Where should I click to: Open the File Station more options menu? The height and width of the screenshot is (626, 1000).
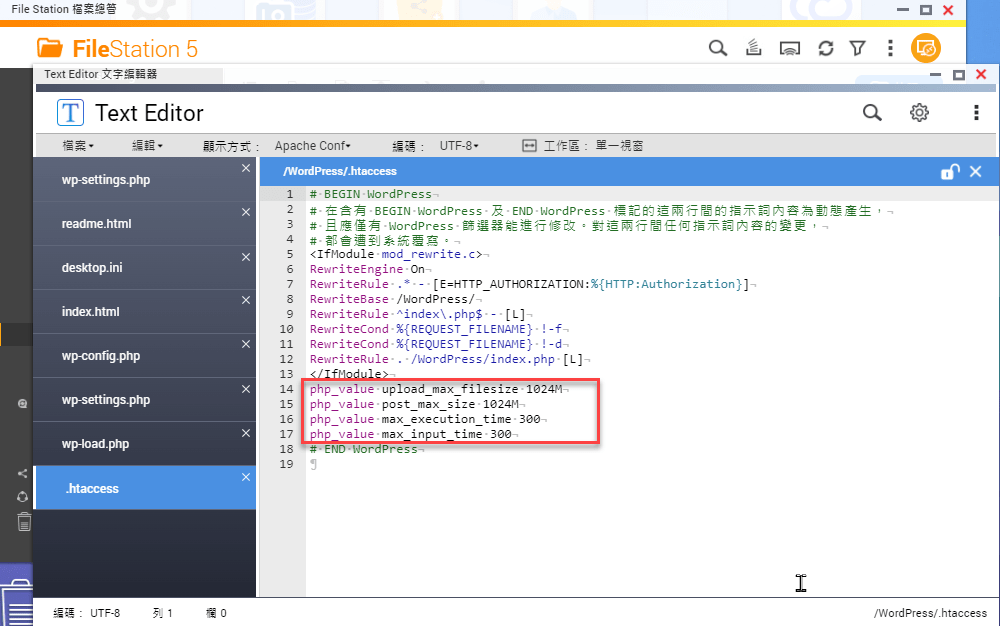tap(890, 48)
